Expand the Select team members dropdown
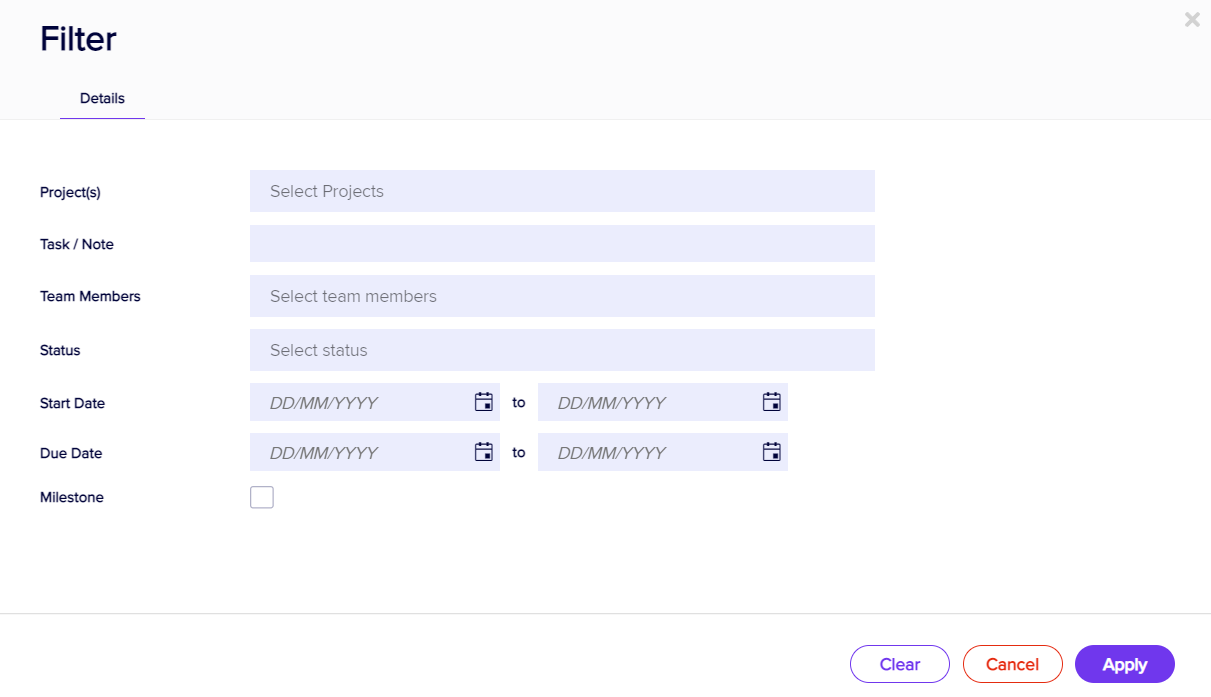Viewport: 1211px width, 697px height. [562, 296]
